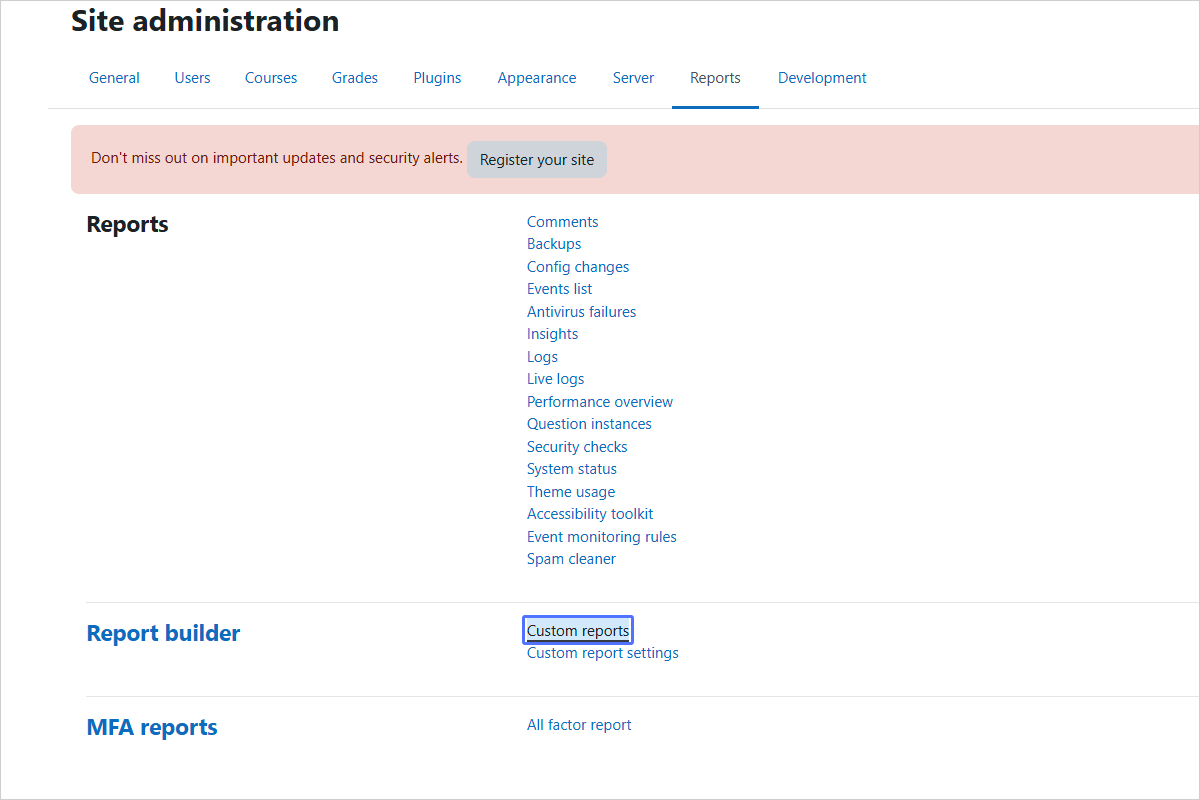Select the Plugins tab
1200x800 pixels.
tap(437, 78)
